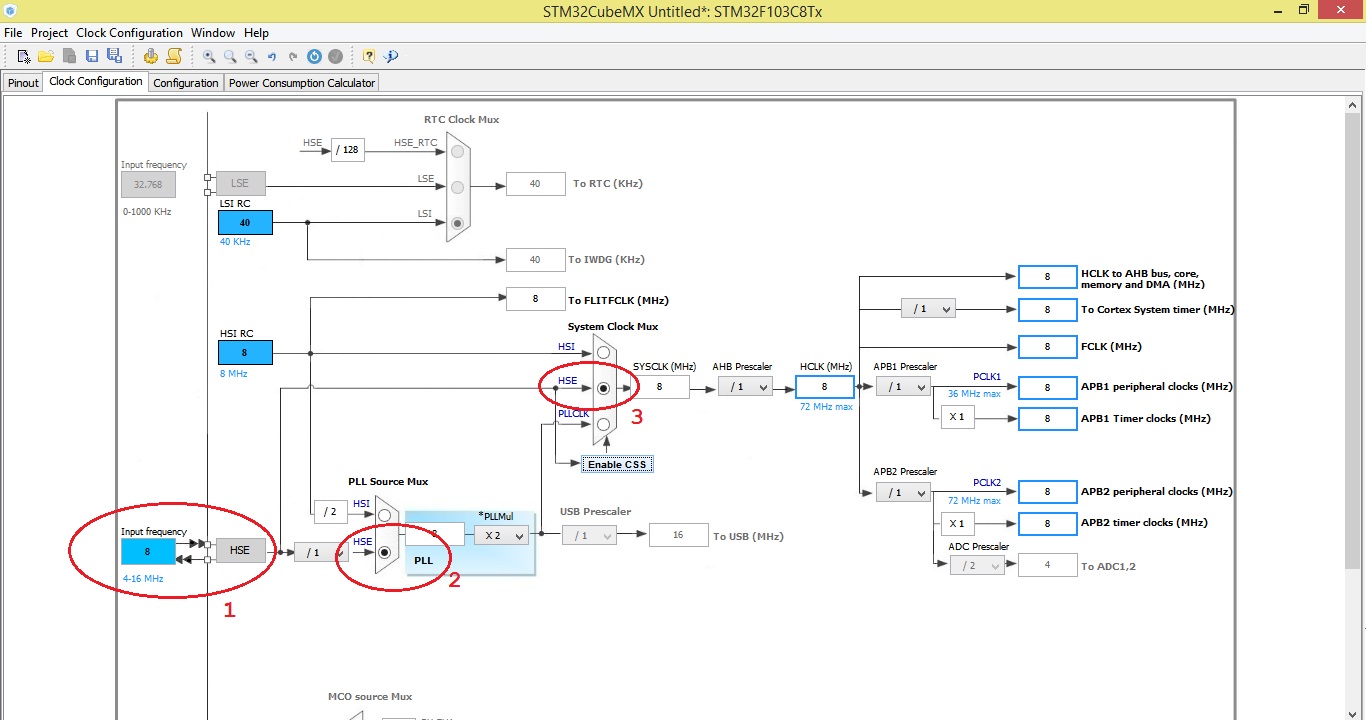Open the Clock Configuration menu

point(129,33)
